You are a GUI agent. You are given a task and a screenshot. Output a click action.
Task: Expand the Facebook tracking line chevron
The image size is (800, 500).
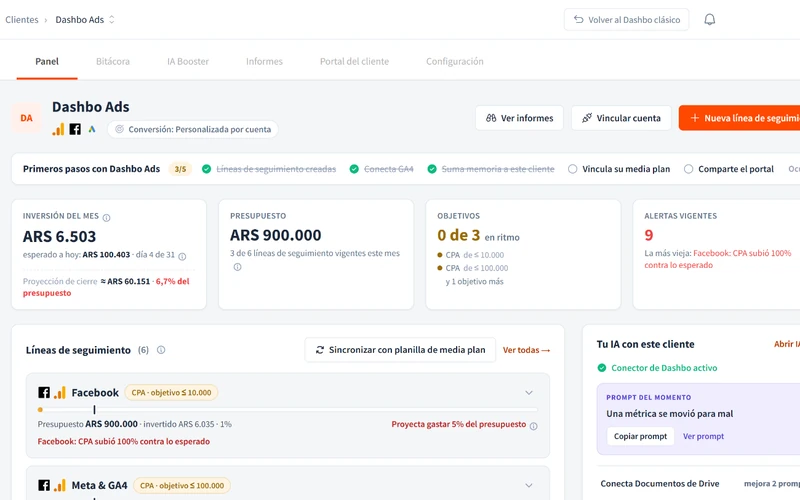(529, 392)
